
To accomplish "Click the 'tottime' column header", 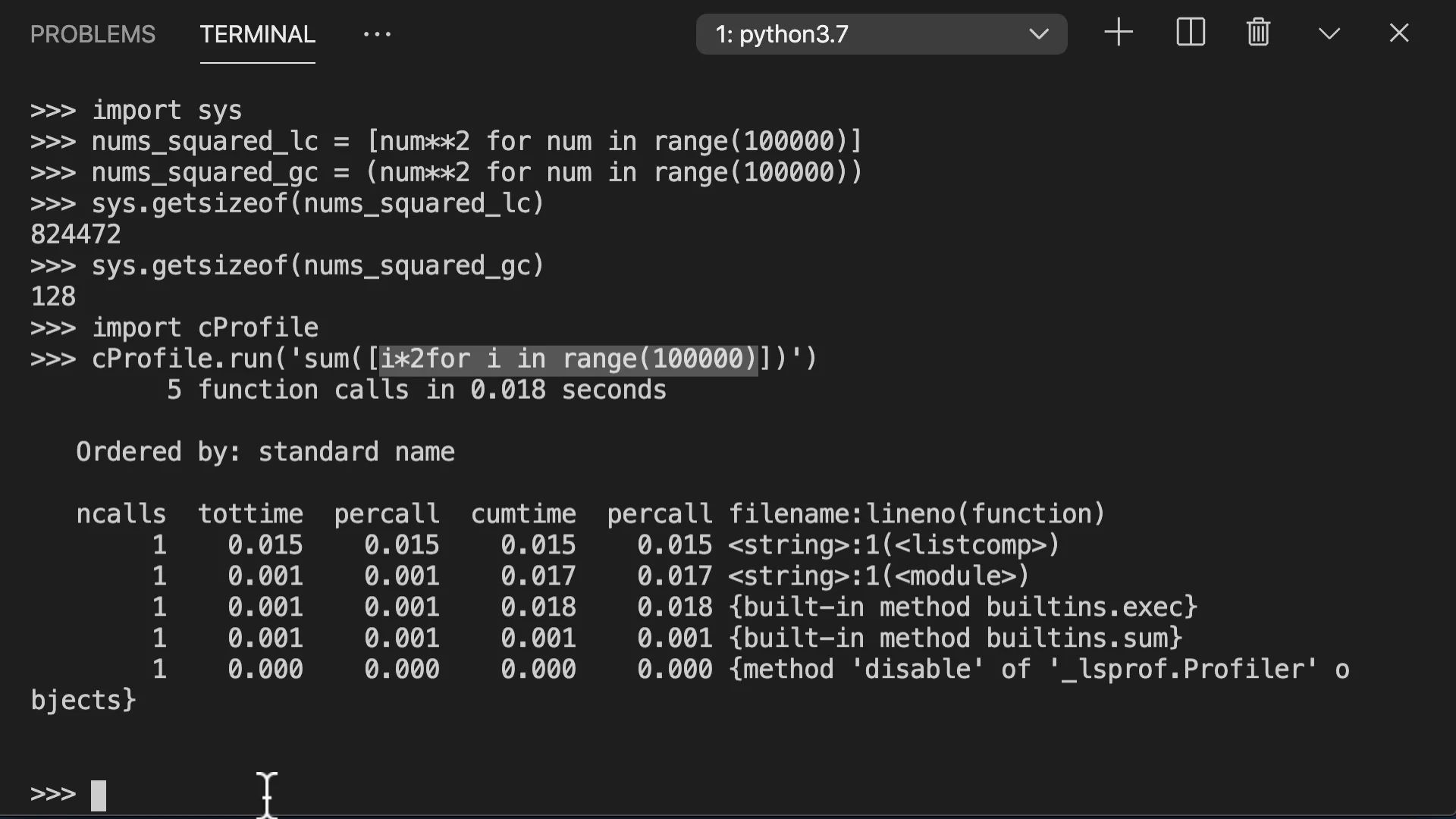I will [x=250, y=514].
